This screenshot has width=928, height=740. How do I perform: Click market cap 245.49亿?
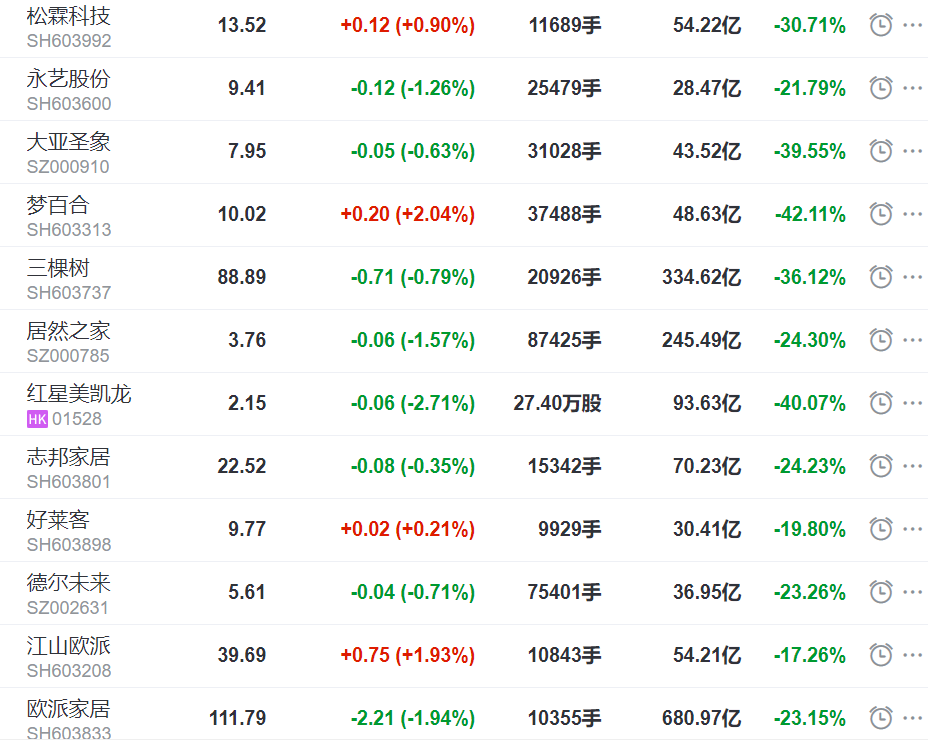pyautogui.click(x=701, y=340)
